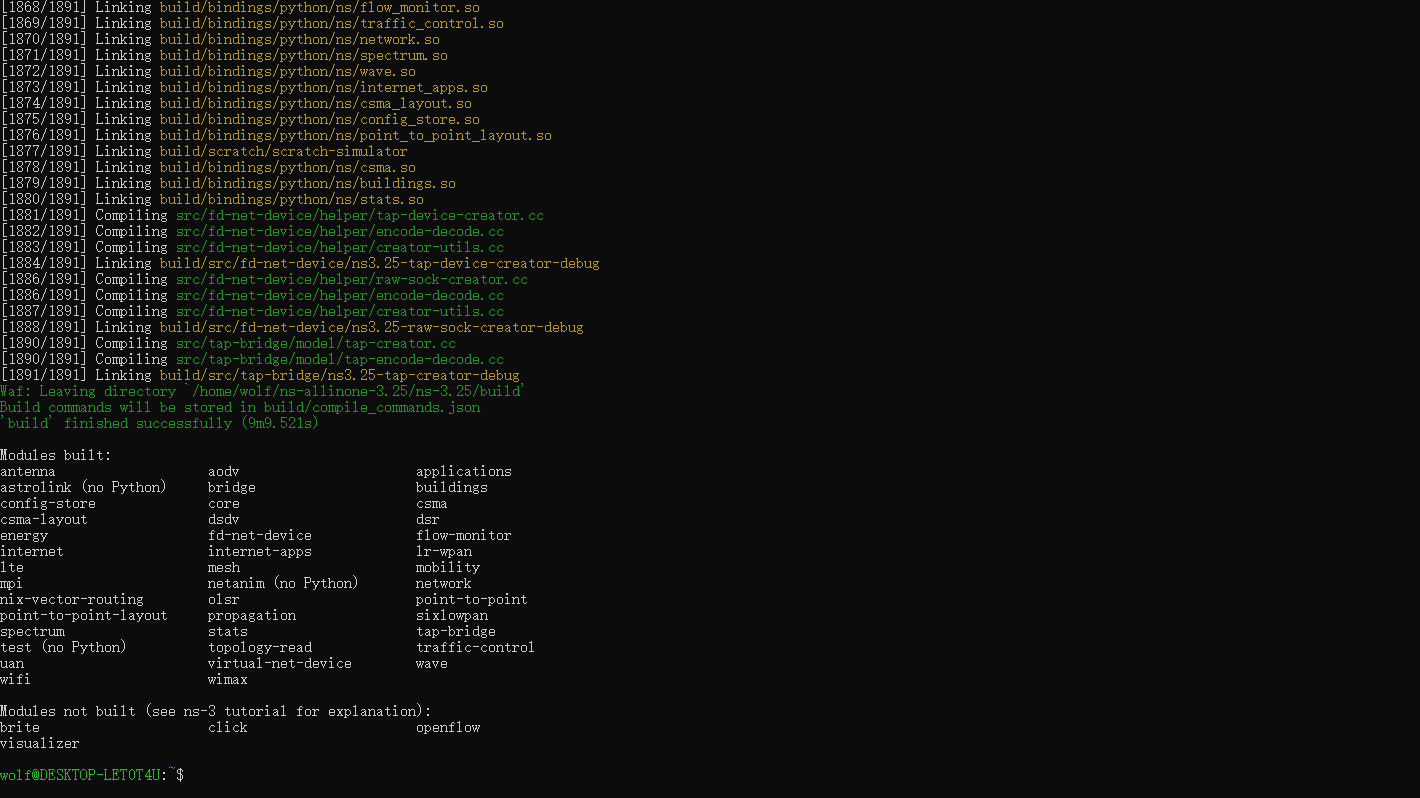Select the netanim (no Python) entry
This screenshot has width=1420, height=798.
point(282,583)
